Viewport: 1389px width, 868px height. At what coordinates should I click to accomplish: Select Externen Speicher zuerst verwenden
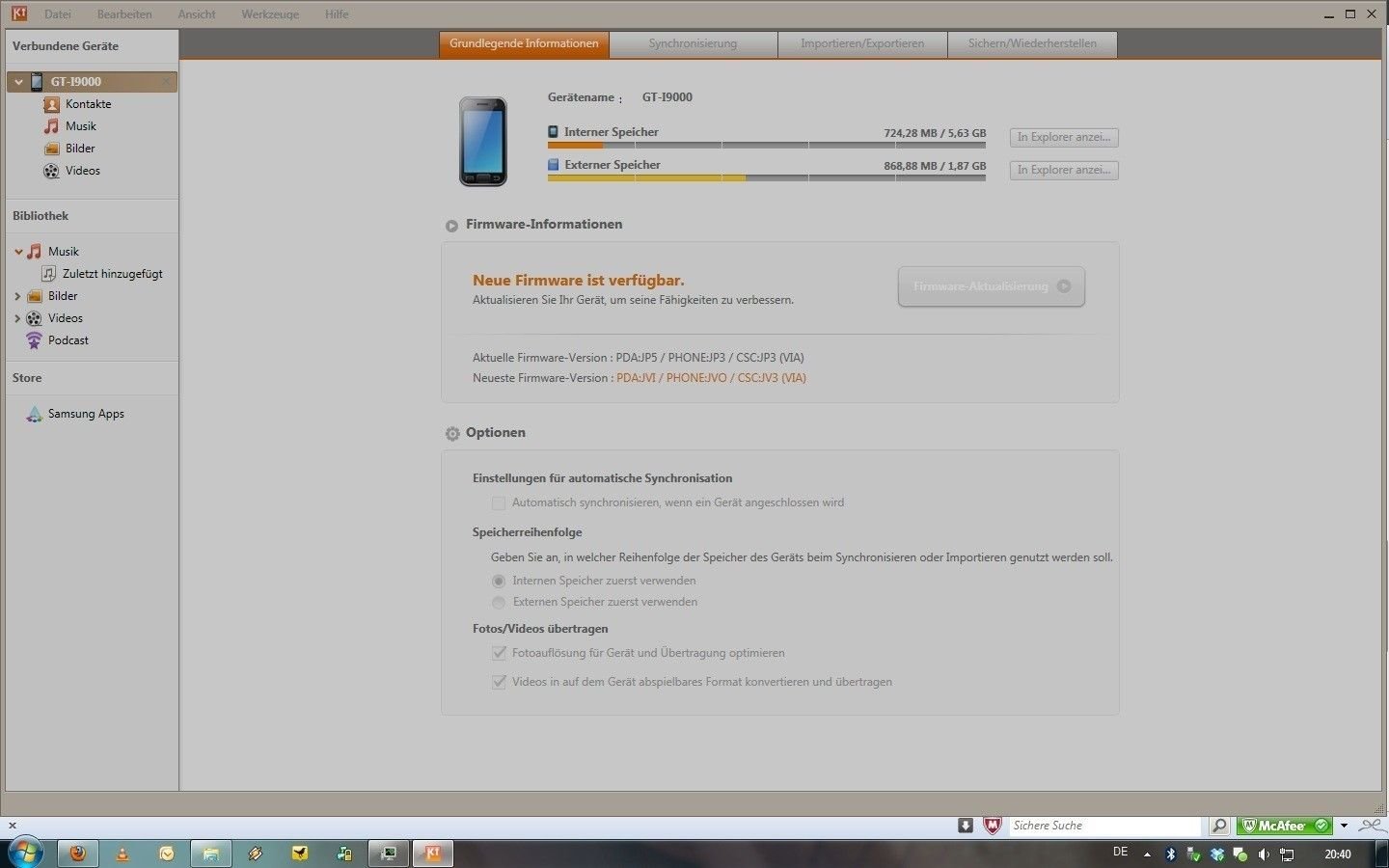point(499,602)
